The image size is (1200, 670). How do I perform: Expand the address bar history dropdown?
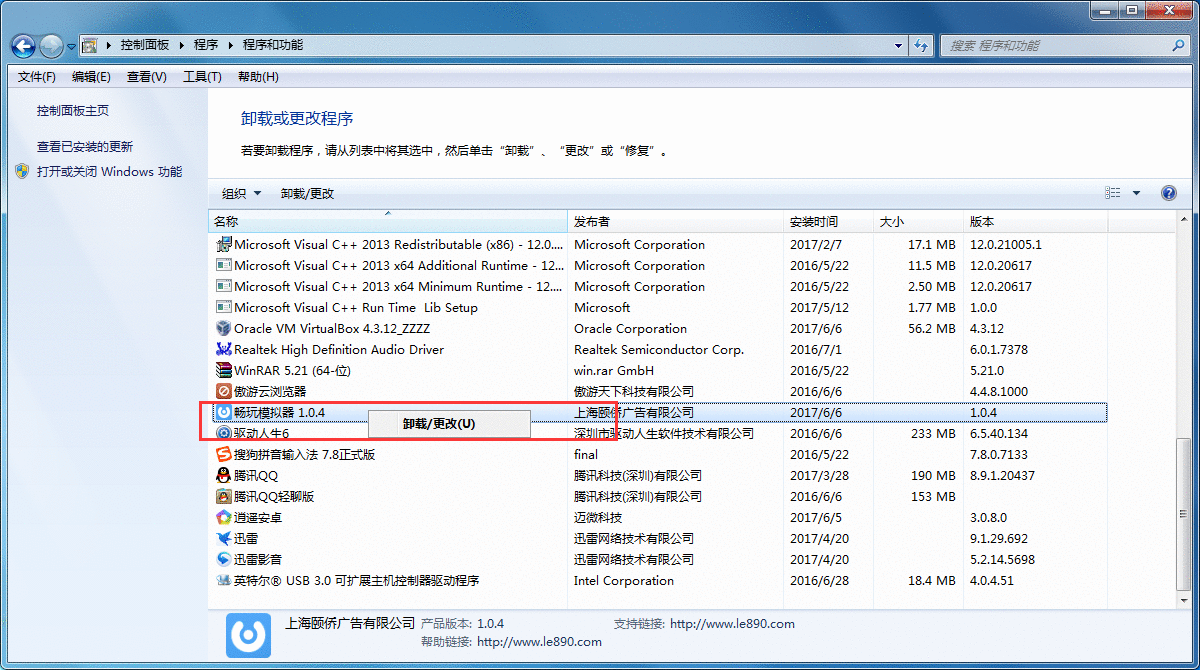click(896, 46)
